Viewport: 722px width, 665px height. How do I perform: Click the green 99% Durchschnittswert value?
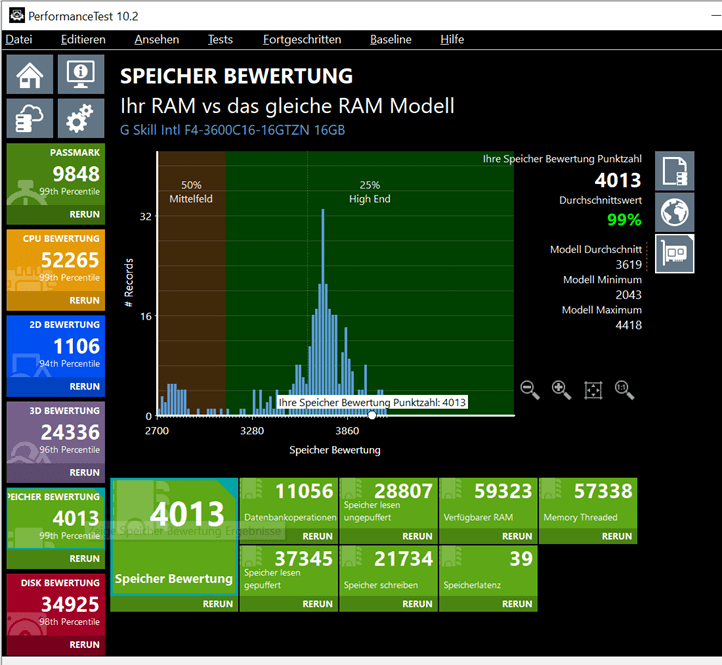click(x=624, y=220)
